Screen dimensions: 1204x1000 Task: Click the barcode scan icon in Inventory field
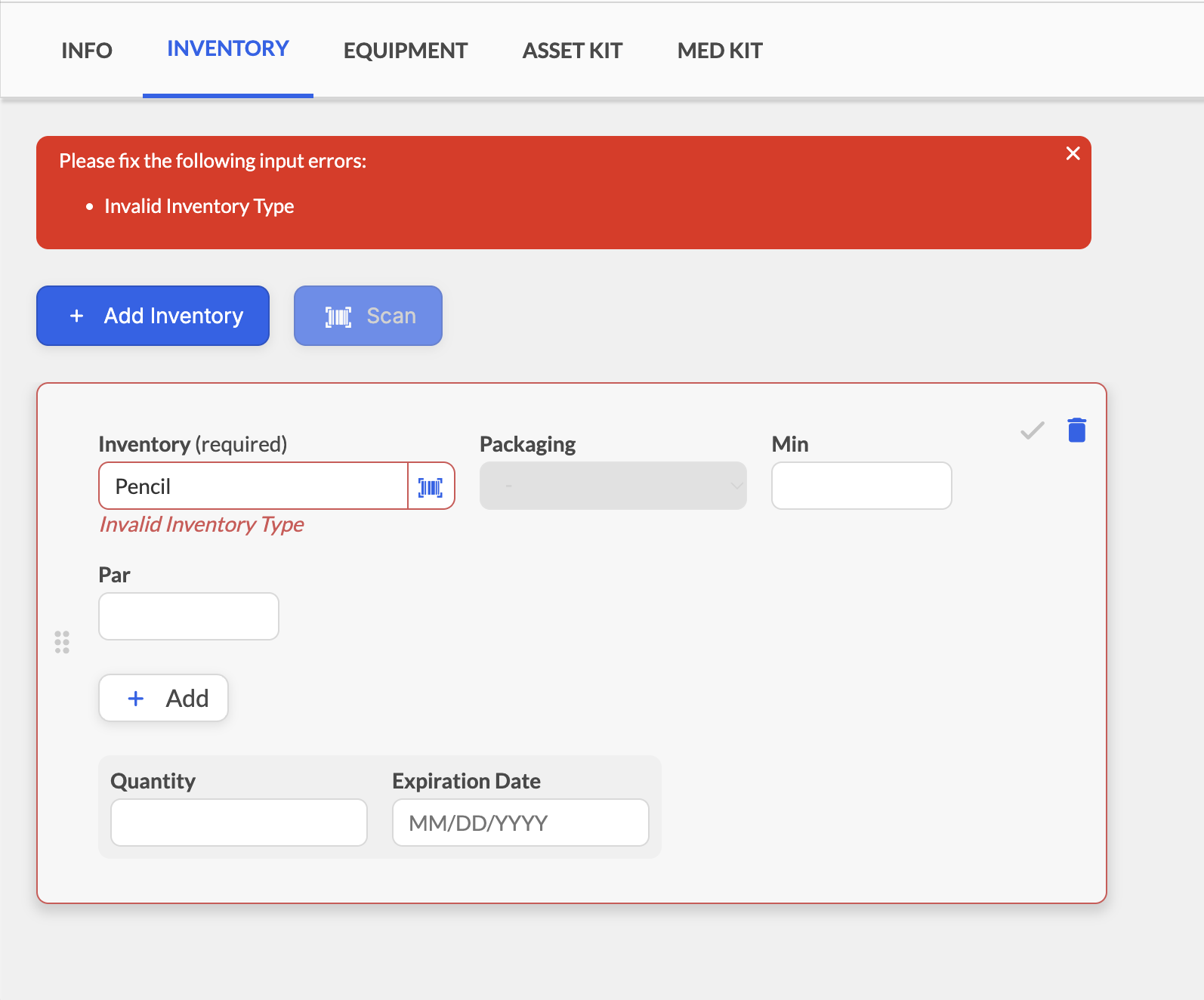tap(431, 486)
